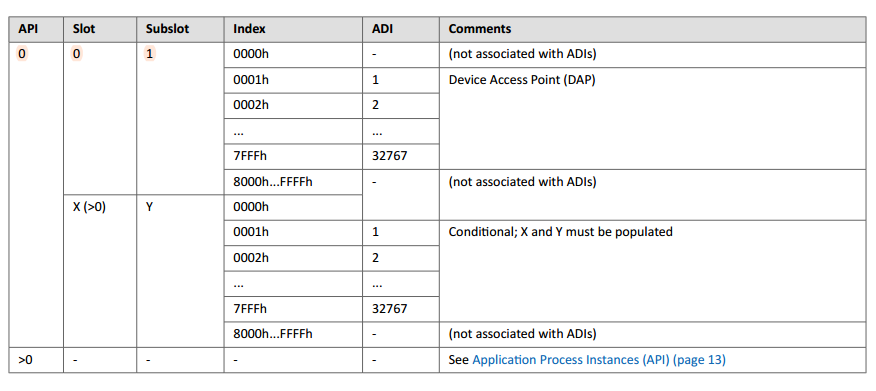Select the >0 API cell in last row

coord(25,360)
